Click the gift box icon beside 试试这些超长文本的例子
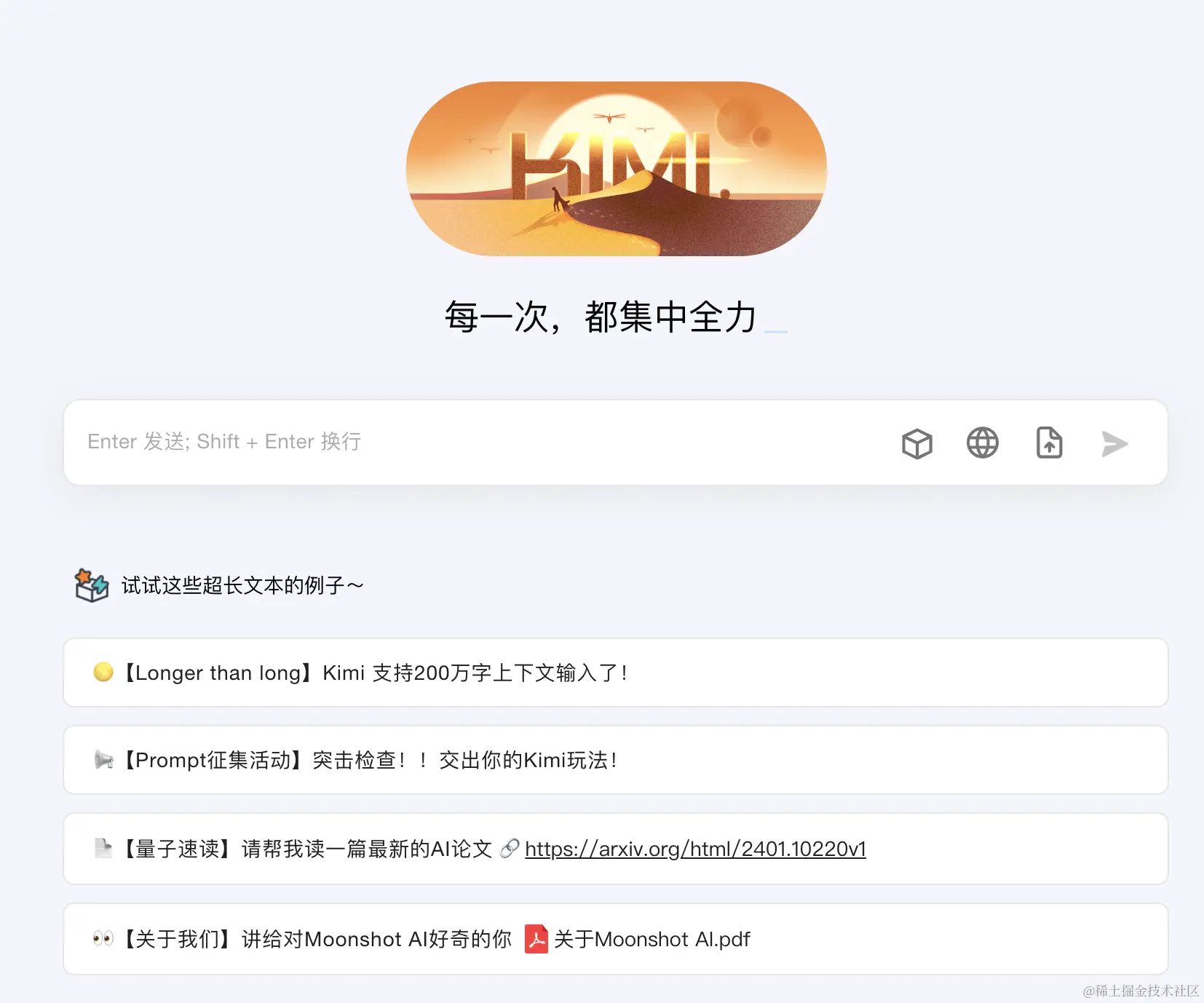The width and height of the screenshot is (1204, 1003). click(92, 585)
